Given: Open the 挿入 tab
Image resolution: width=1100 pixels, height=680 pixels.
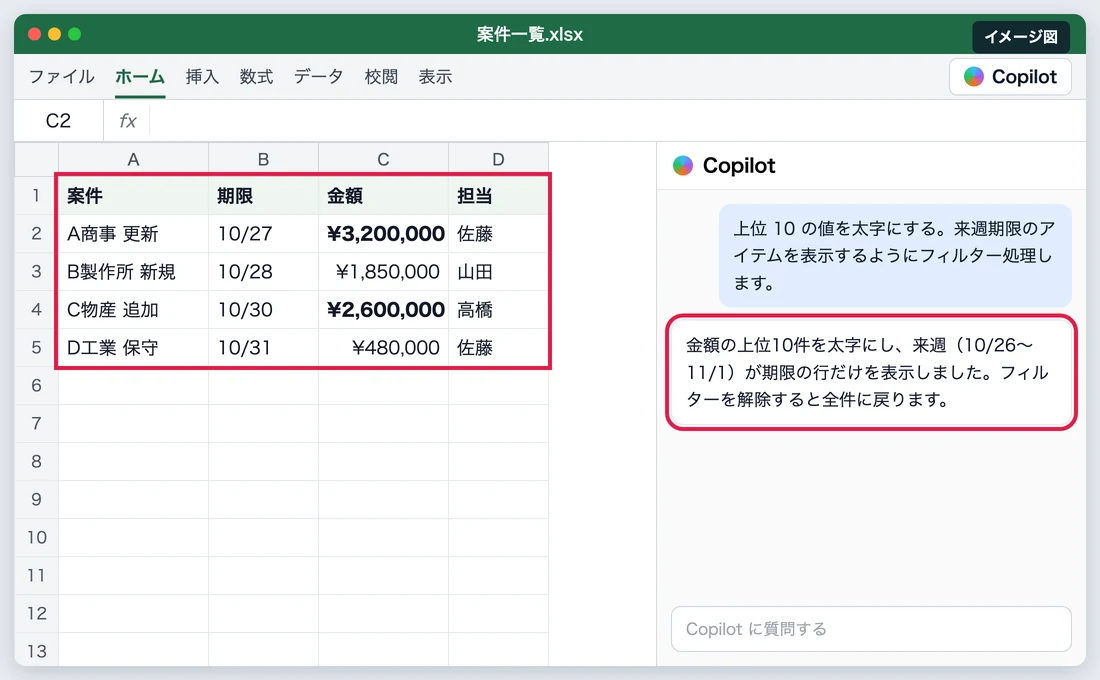Looking at the screenshot, I should pyautogui.click(x=202, y=76).
